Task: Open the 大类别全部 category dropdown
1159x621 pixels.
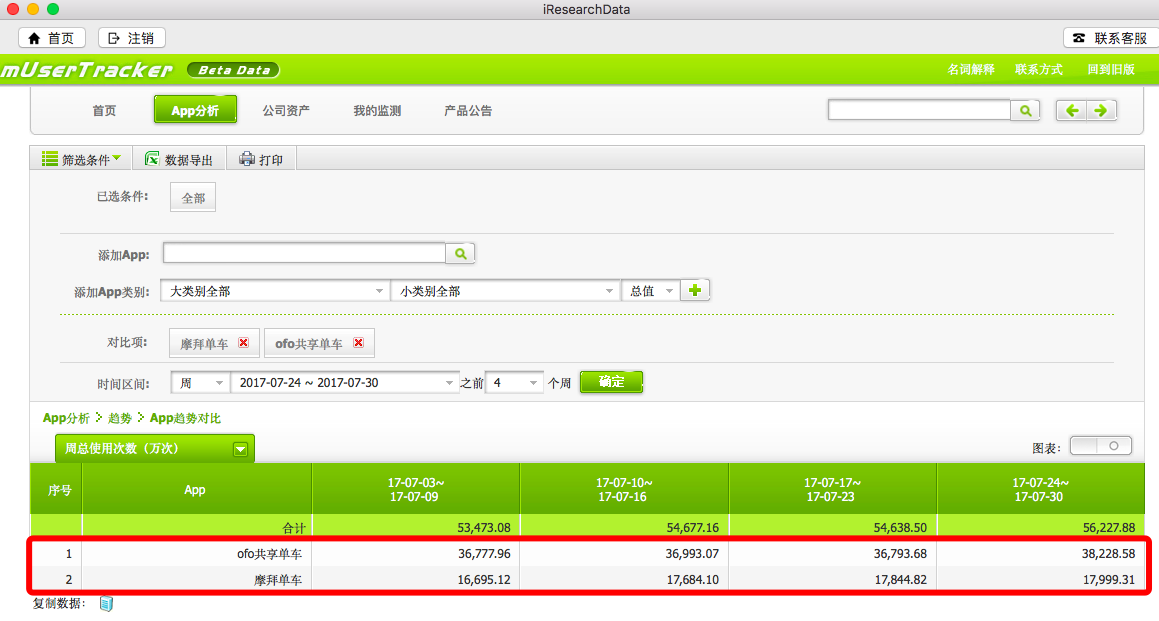Action: pos(274,291)
